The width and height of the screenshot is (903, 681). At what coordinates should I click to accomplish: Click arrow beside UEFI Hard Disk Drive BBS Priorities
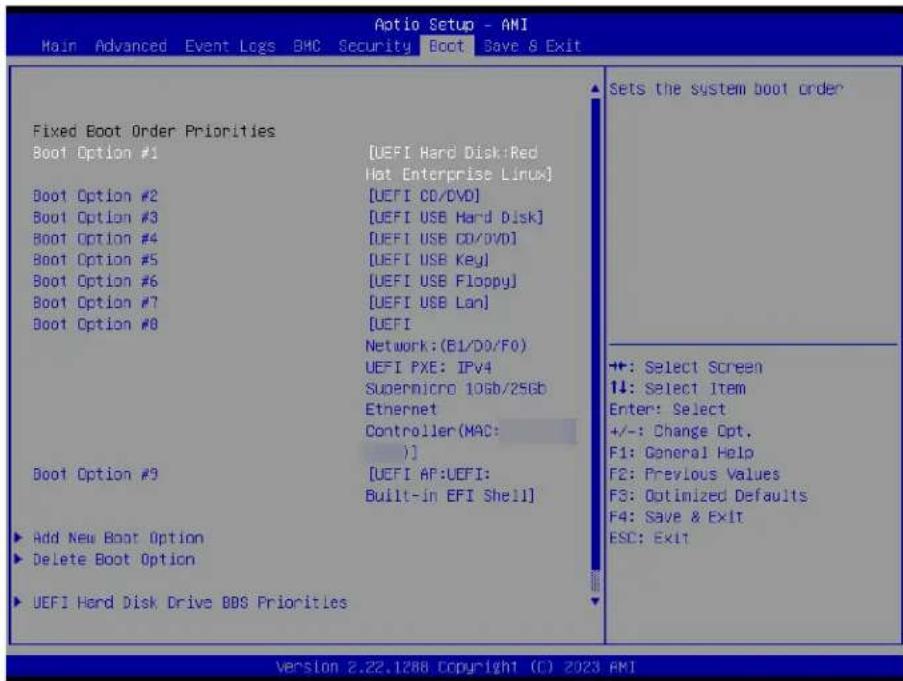pos(18,602)
